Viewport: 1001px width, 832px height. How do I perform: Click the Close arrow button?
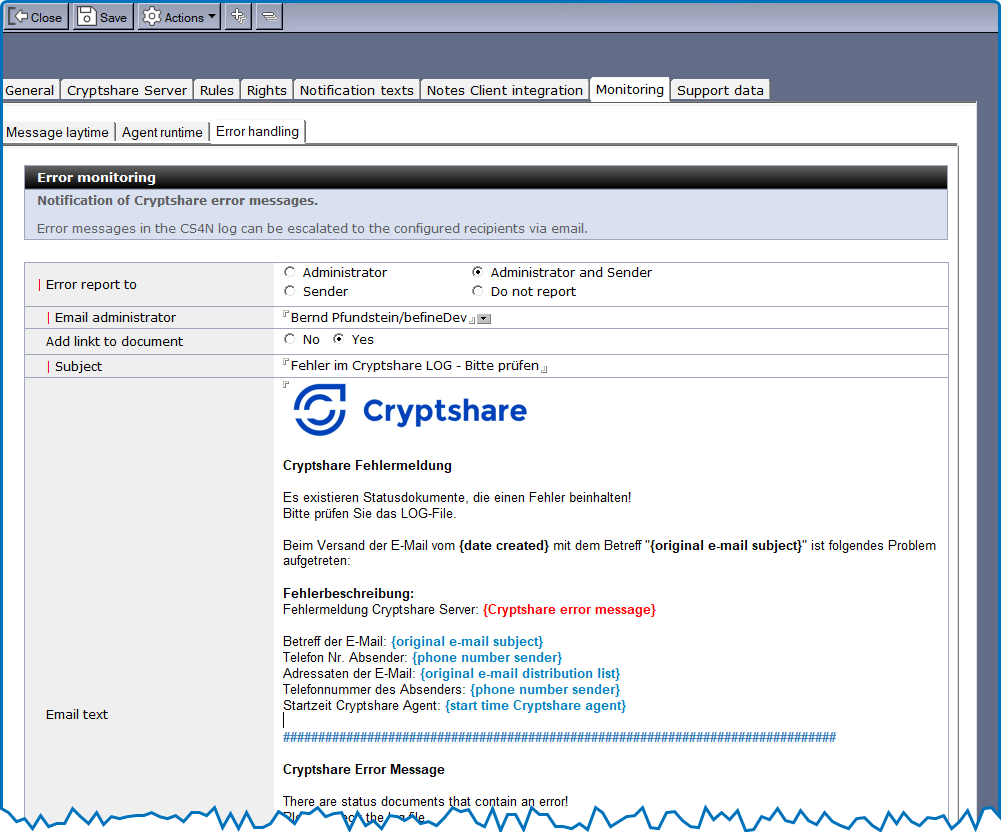pos(36,17)
